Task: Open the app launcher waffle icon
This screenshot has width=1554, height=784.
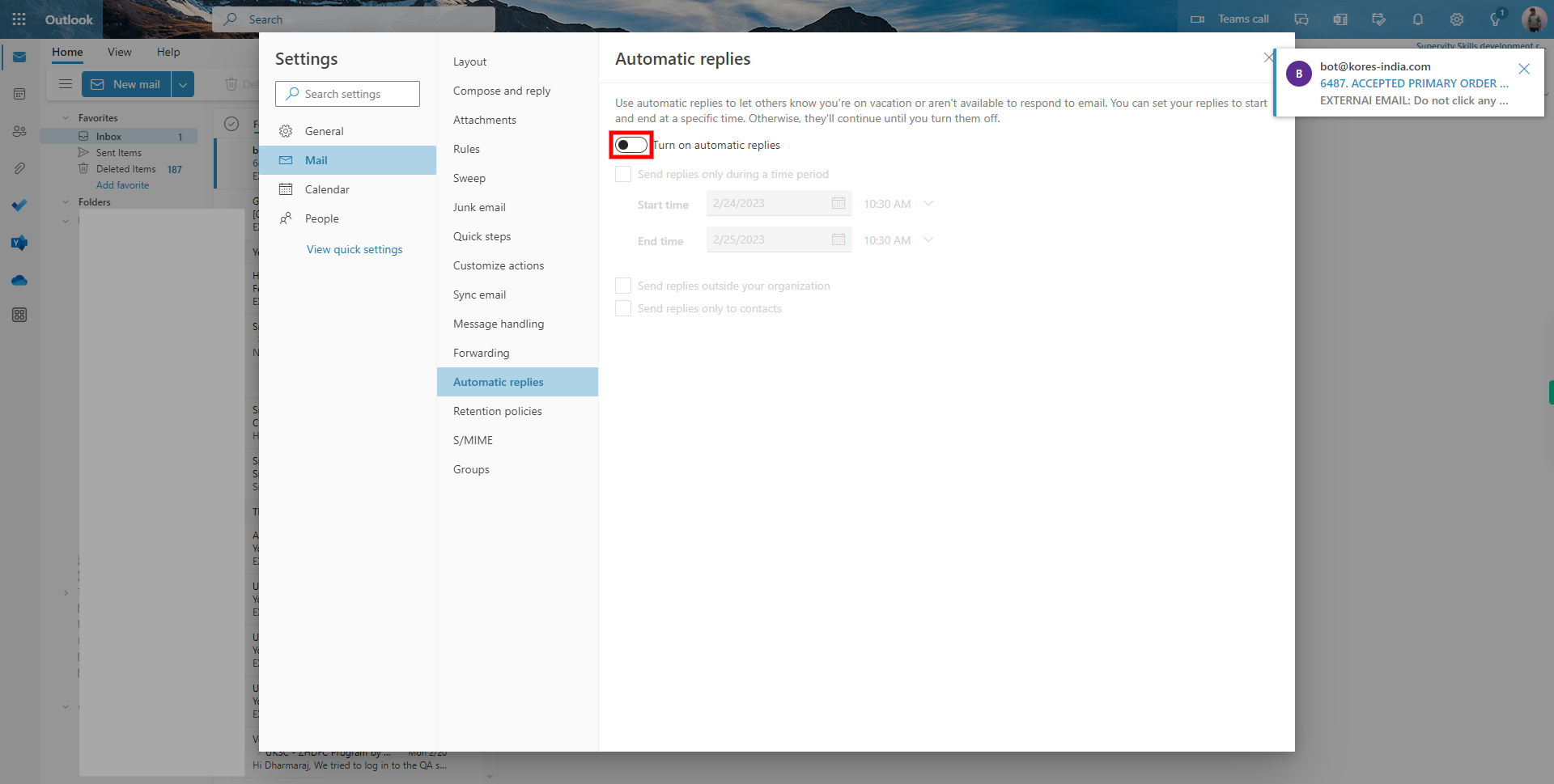Action: click(19, 19)
